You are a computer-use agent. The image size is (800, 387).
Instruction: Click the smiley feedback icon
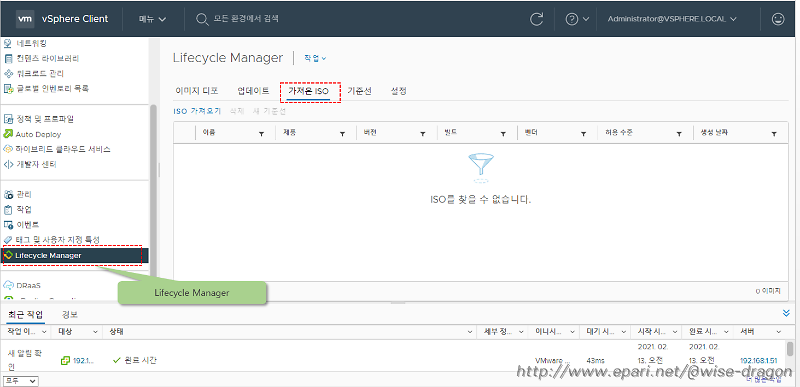[x=778, y=19]
